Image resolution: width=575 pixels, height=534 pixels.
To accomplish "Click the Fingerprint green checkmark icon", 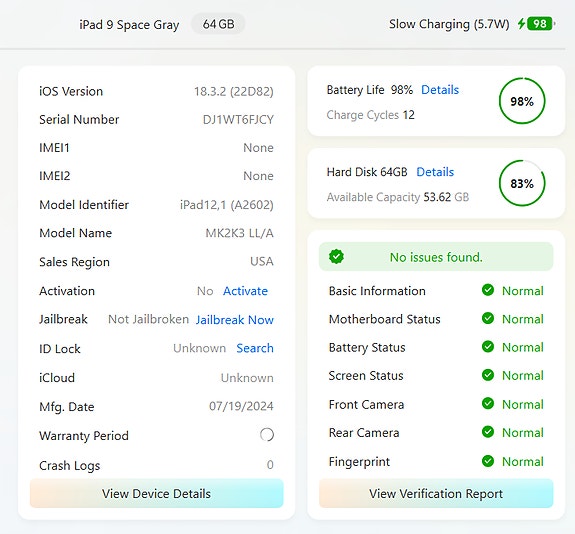I will pos(488,461).
